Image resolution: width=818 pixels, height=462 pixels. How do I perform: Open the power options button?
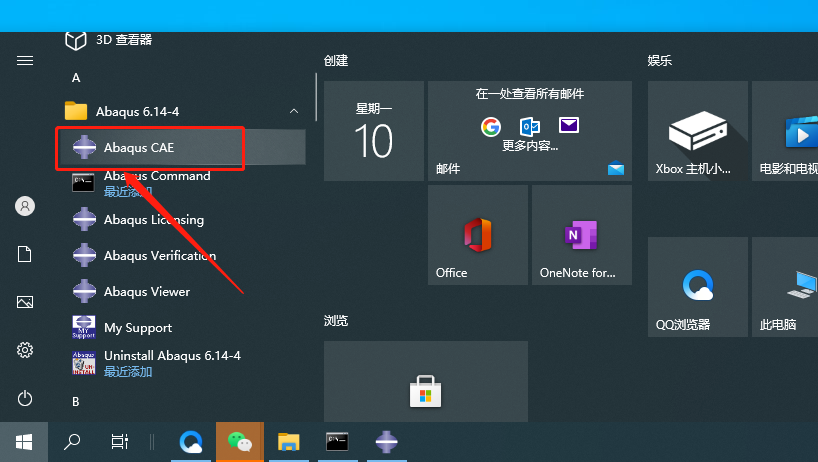click(25, 398)
